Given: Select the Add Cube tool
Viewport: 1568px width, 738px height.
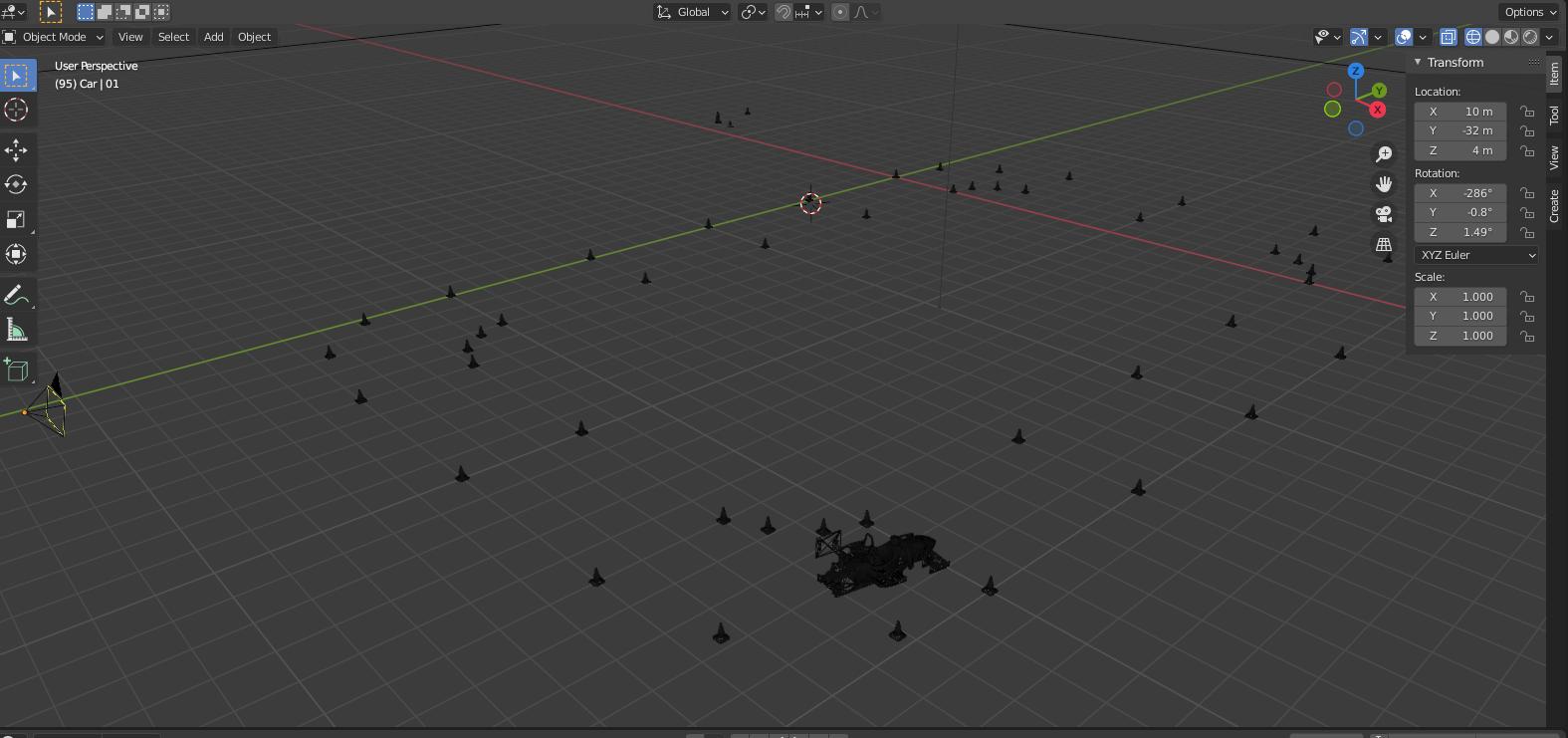Looking at the screenshot, I should point(17,369).
